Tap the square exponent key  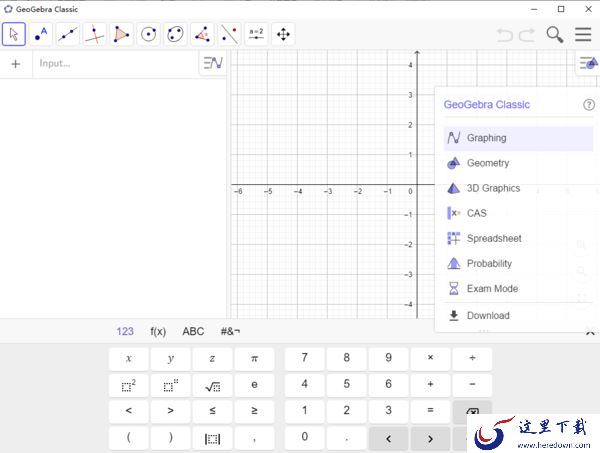point(129,385)
